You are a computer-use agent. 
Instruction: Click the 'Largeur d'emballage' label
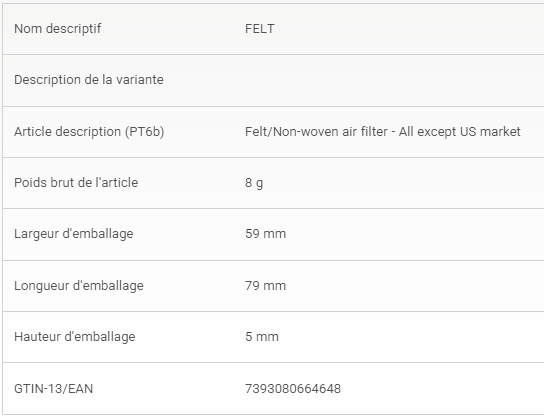tap(74, 234)
